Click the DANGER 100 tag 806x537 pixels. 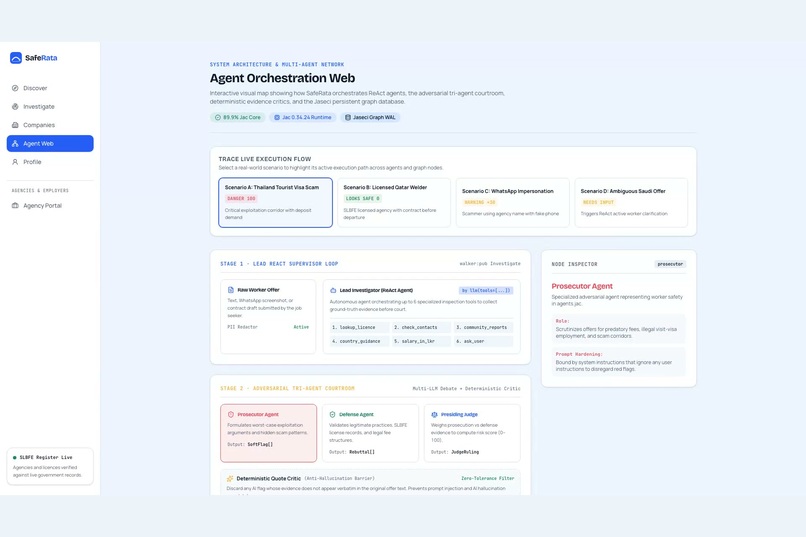pos(241,198)
